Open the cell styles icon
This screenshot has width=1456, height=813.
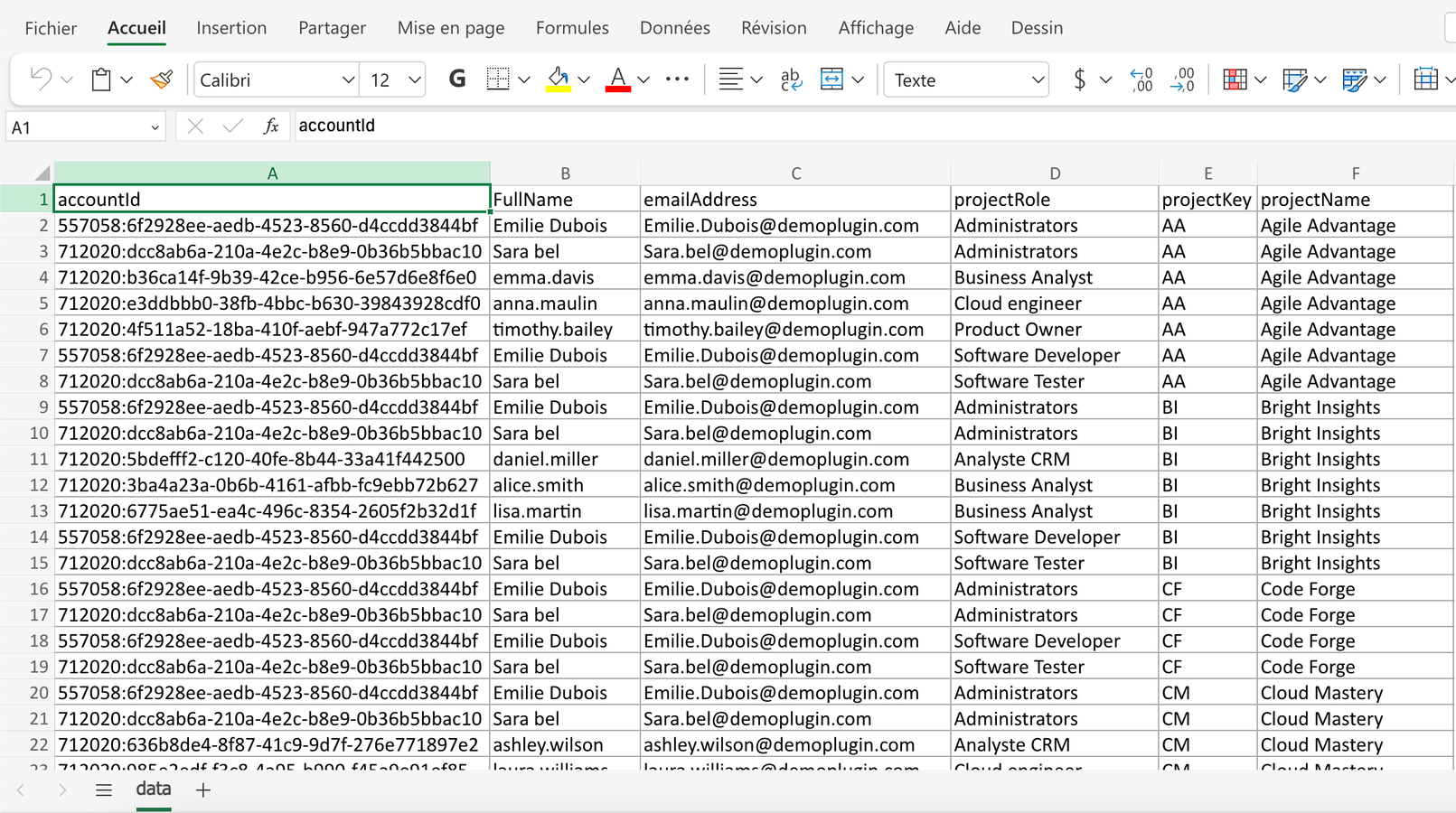click(1354, 79)
